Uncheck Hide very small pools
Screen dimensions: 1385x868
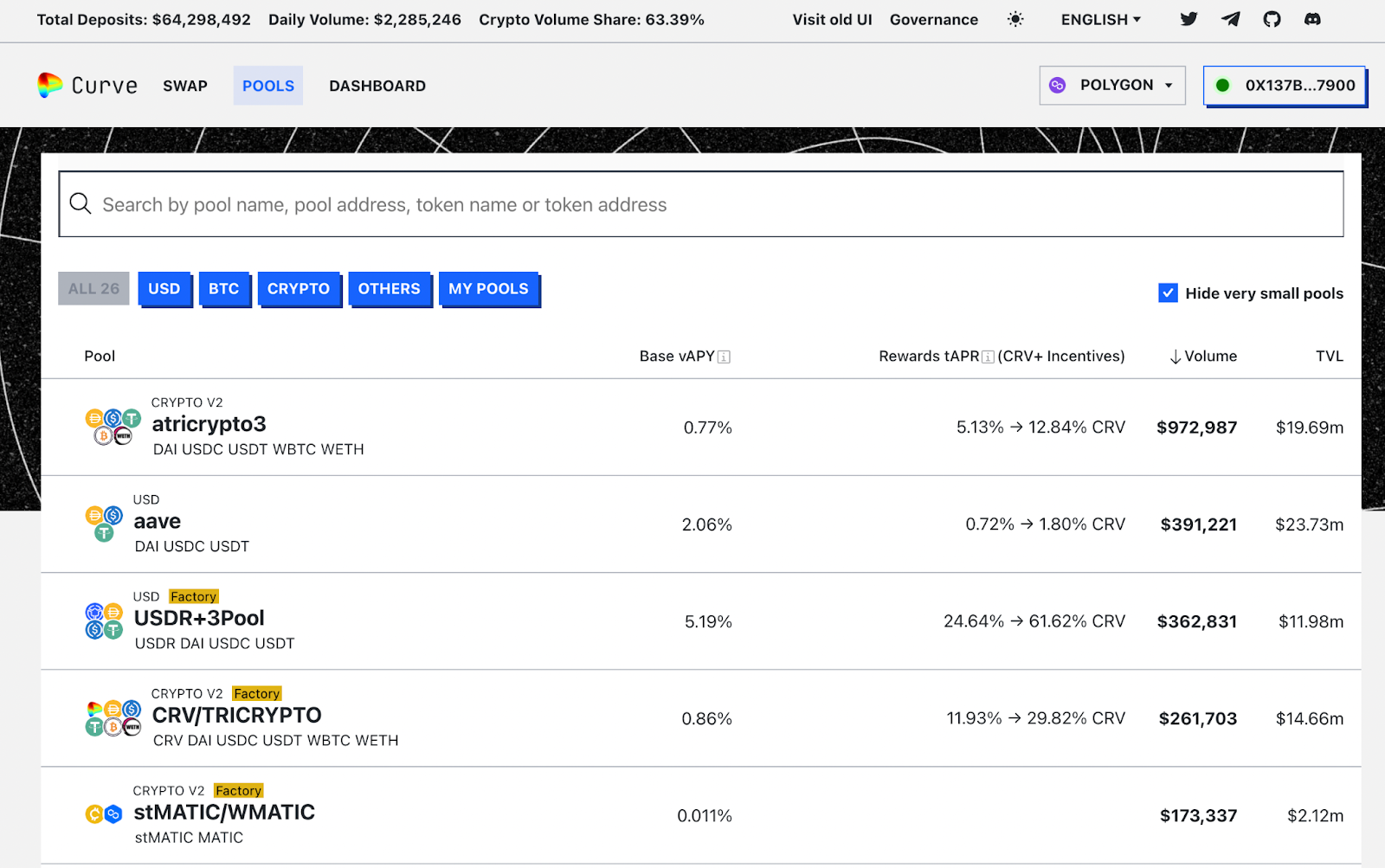(1168, 293)
